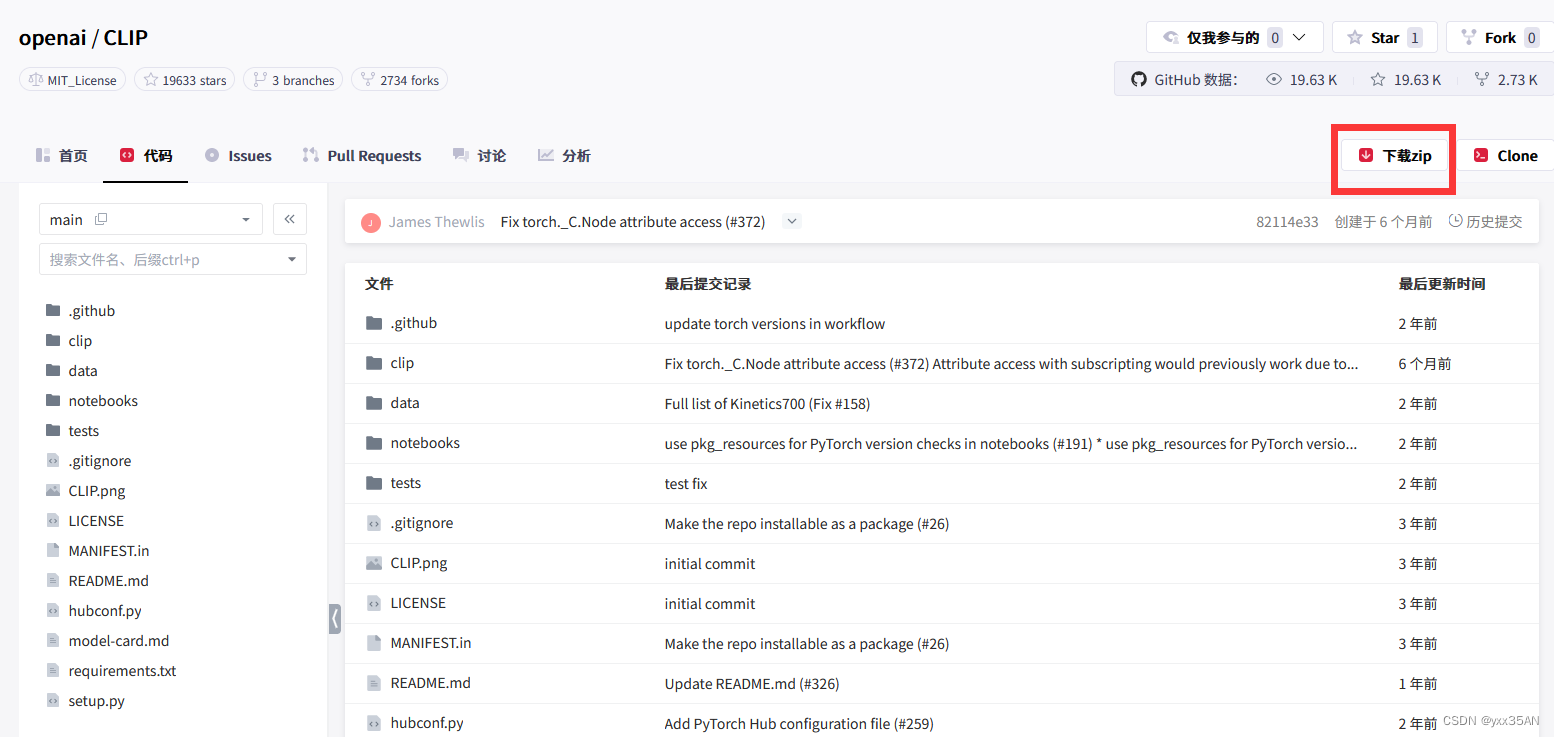
Task: Open the main branch dropdown
Action: (x=151, y=219)
